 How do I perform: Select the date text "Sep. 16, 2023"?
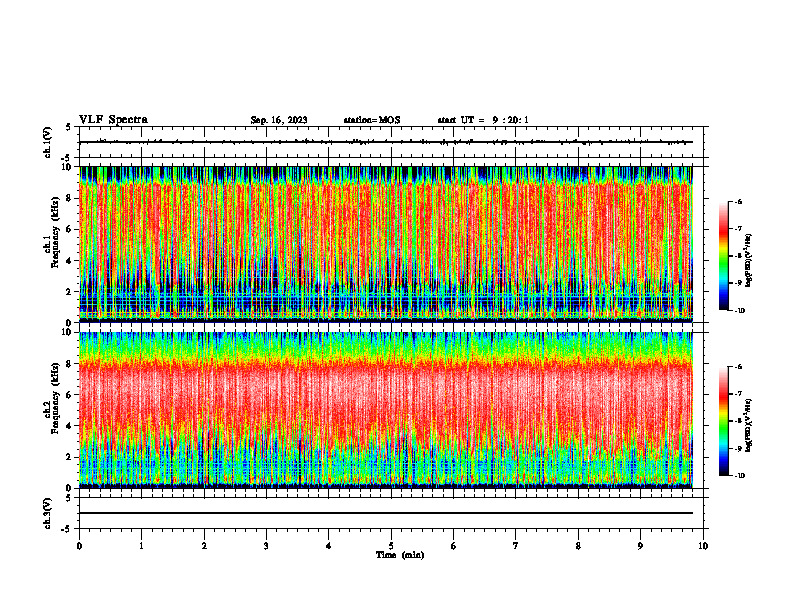(279, 120)
